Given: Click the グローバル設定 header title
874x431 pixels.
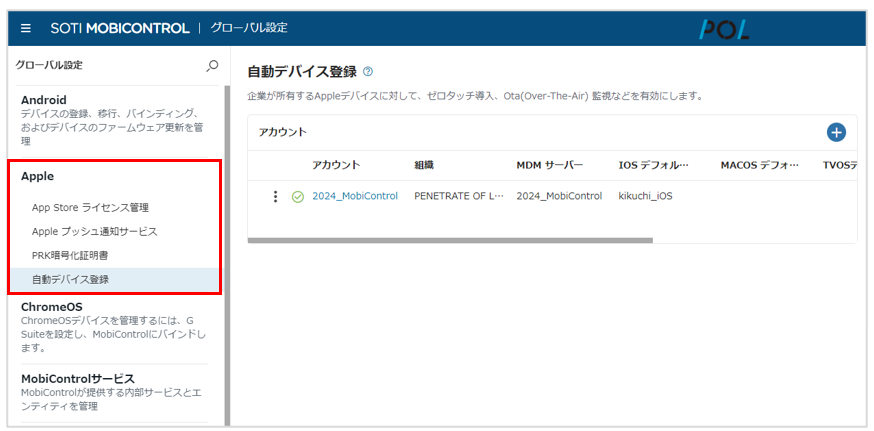Looking at the screenshot, I should click(x=249, y=27).
